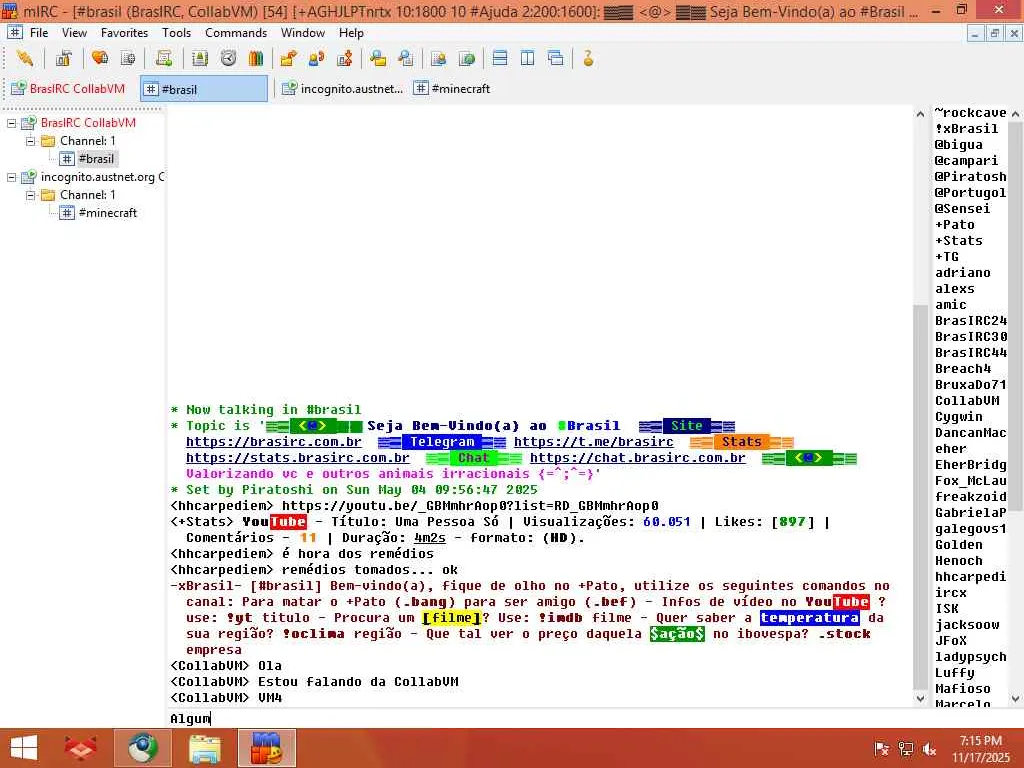Select nick @Piratosh in the nicklist
This screenshot has height=768, width=1024.
970,176
